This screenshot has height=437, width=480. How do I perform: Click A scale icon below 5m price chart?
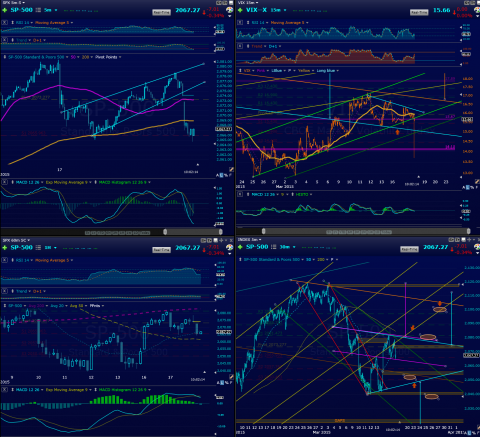point(218,175)
